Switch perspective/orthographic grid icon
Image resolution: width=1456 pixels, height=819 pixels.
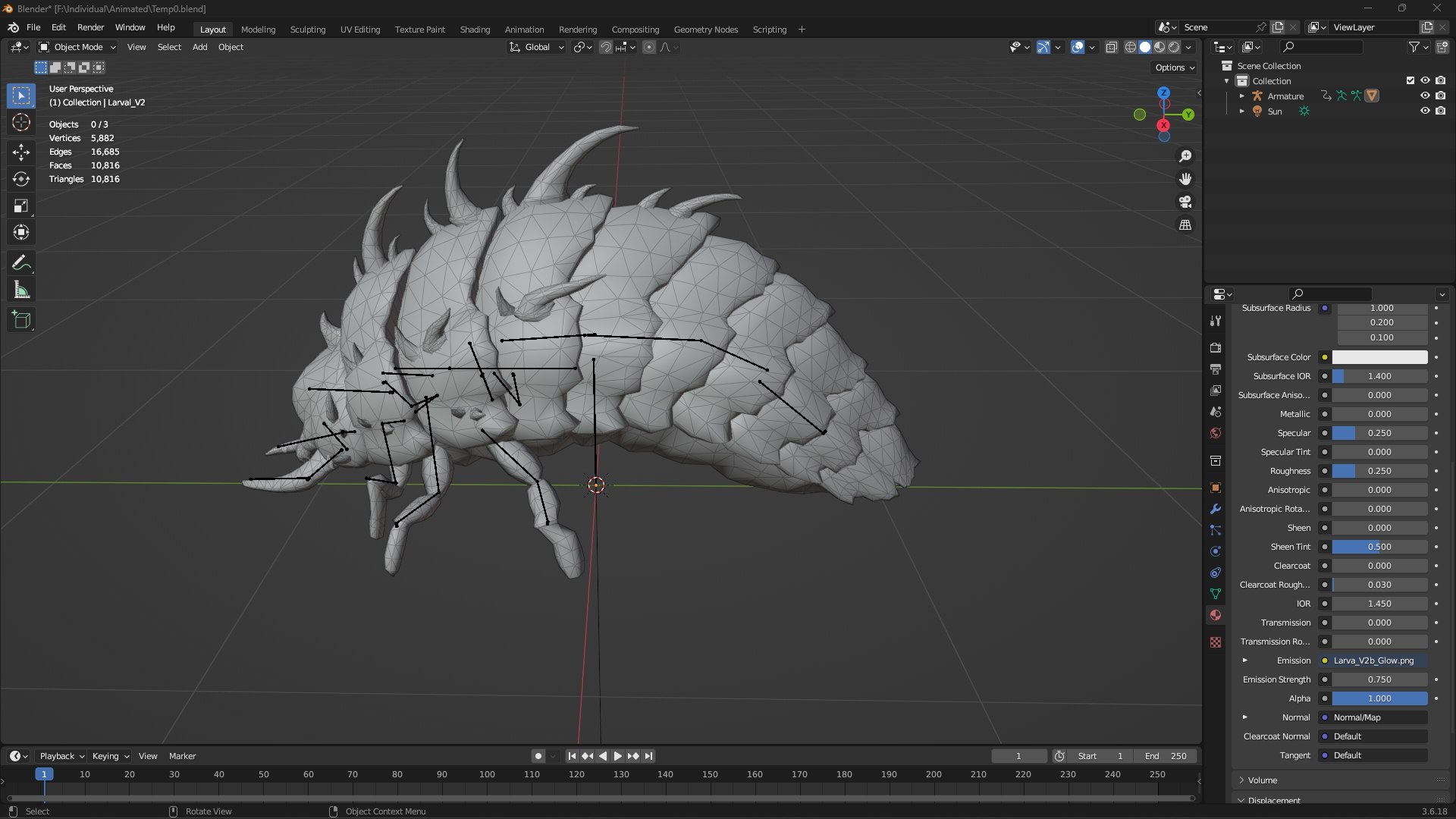coord(1185,225)
